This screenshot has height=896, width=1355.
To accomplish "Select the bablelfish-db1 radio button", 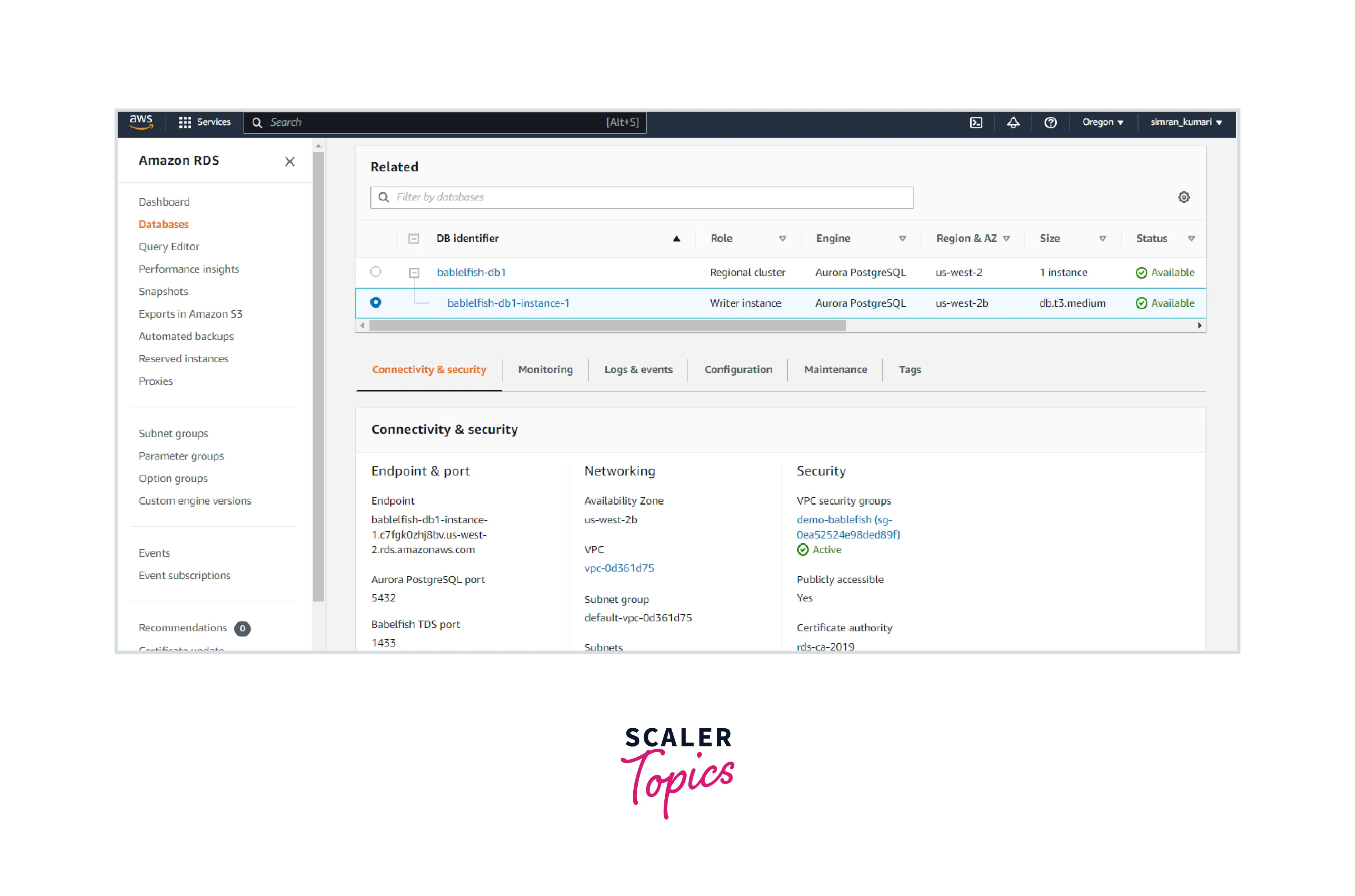I will point(375,272).
